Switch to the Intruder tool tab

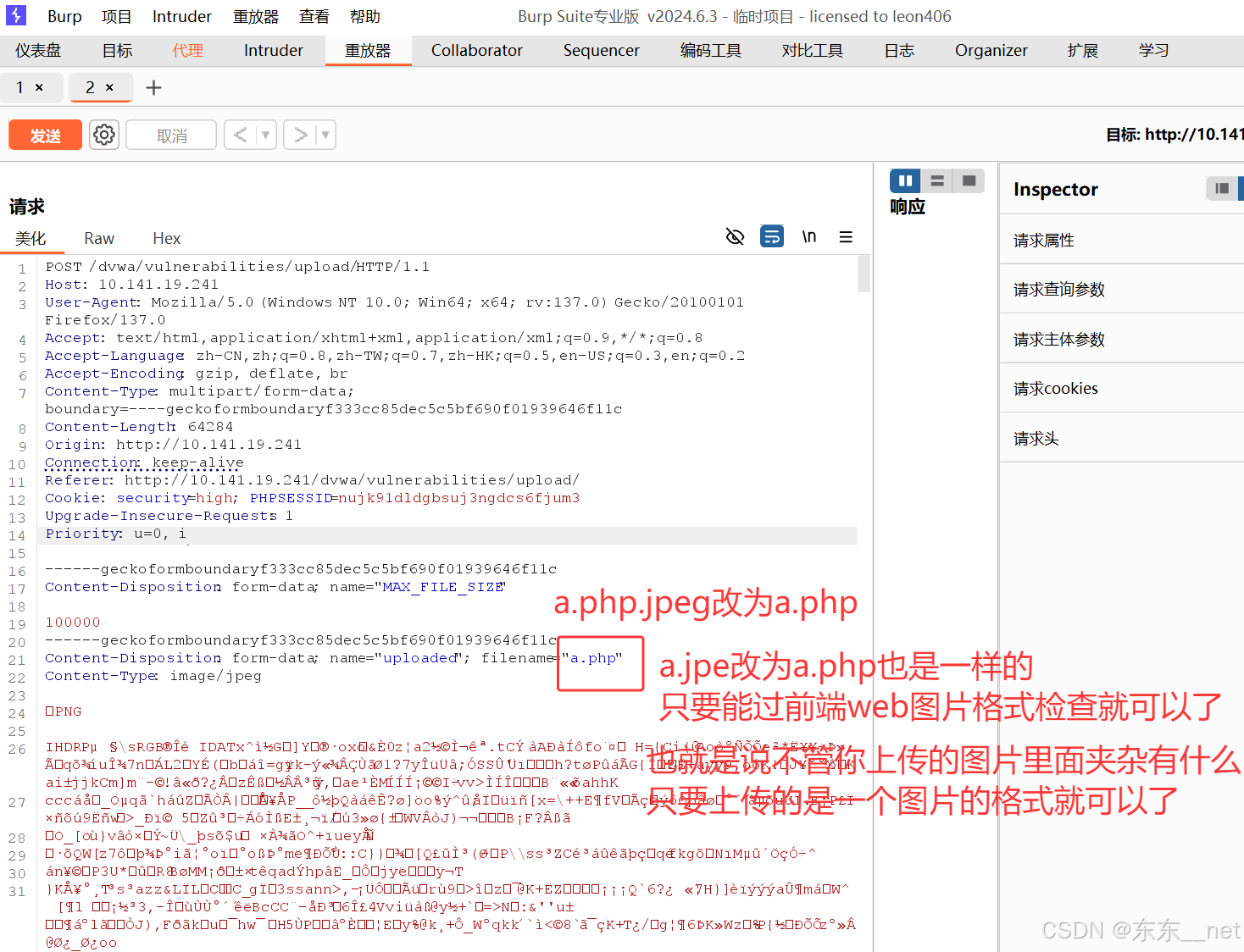point(273,51)
